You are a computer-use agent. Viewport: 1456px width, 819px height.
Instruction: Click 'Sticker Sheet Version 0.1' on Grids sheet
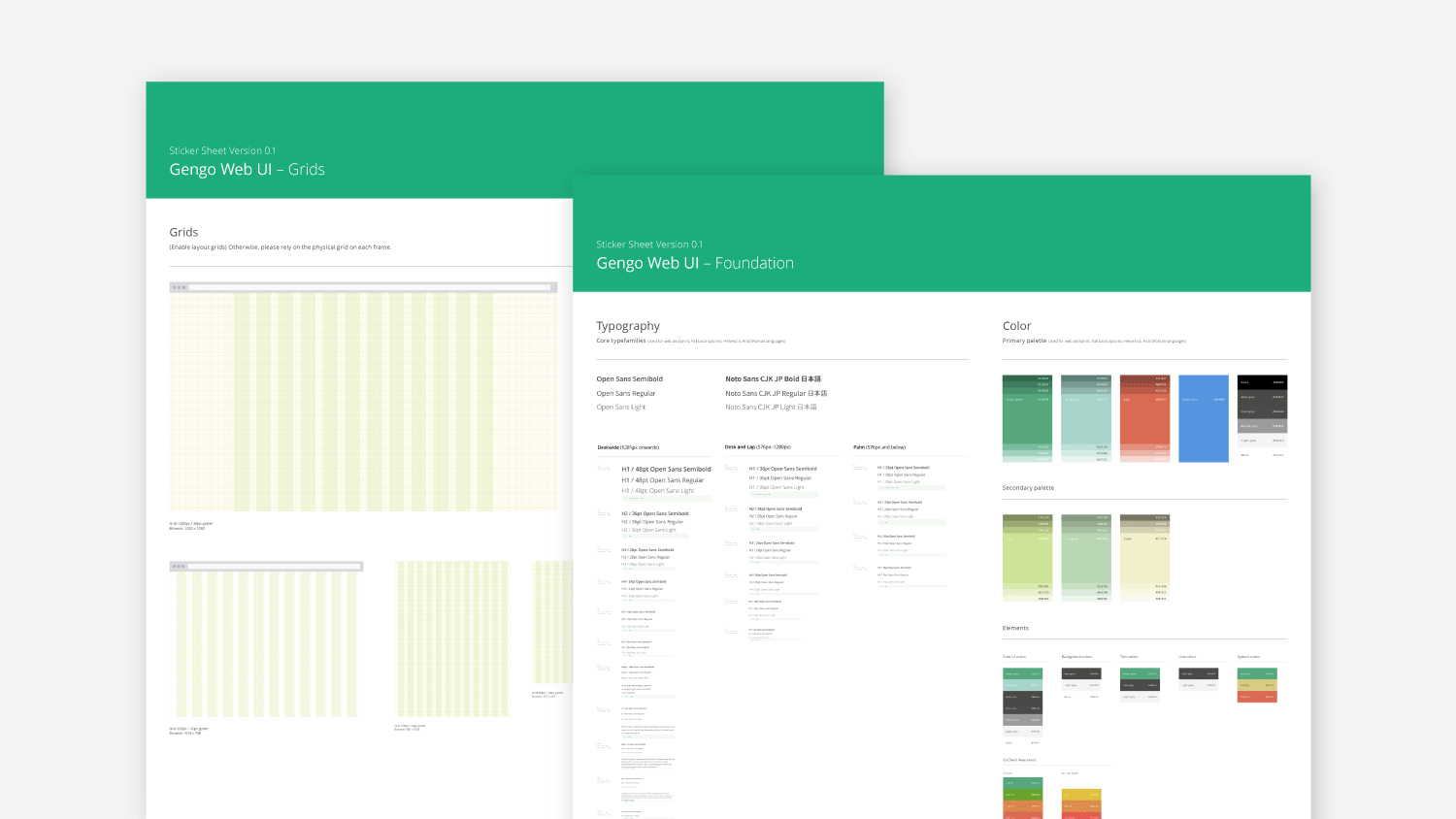pos(222,150)
